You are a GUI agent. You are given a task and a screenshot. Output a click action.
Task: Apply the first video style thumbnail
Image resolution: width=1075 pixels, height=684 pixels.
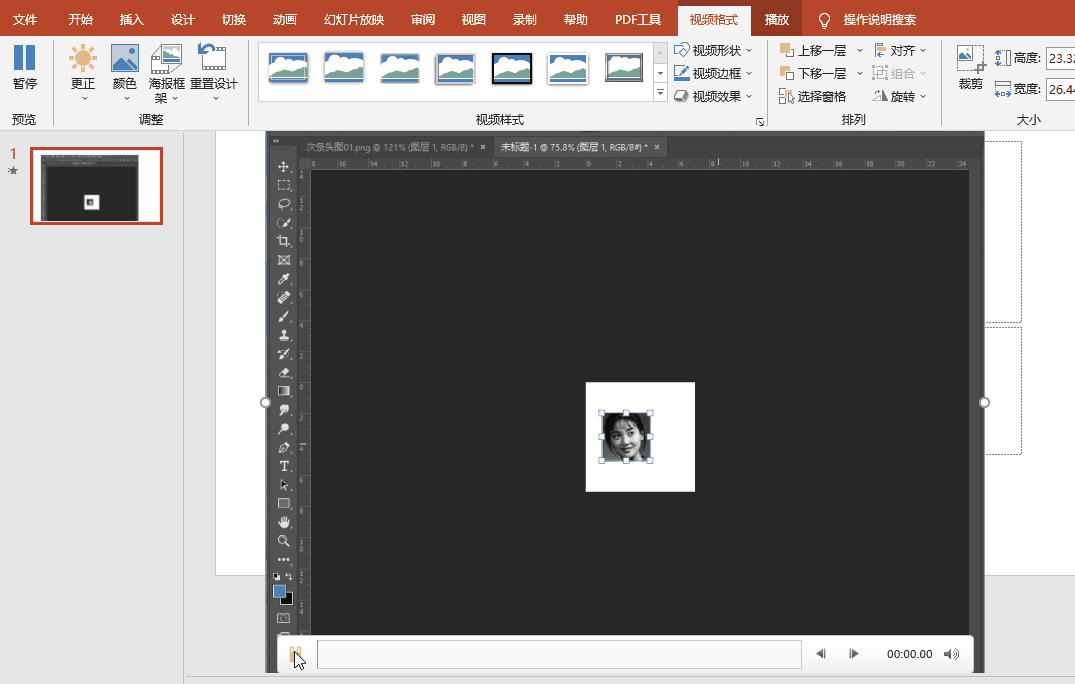(288, 68)
